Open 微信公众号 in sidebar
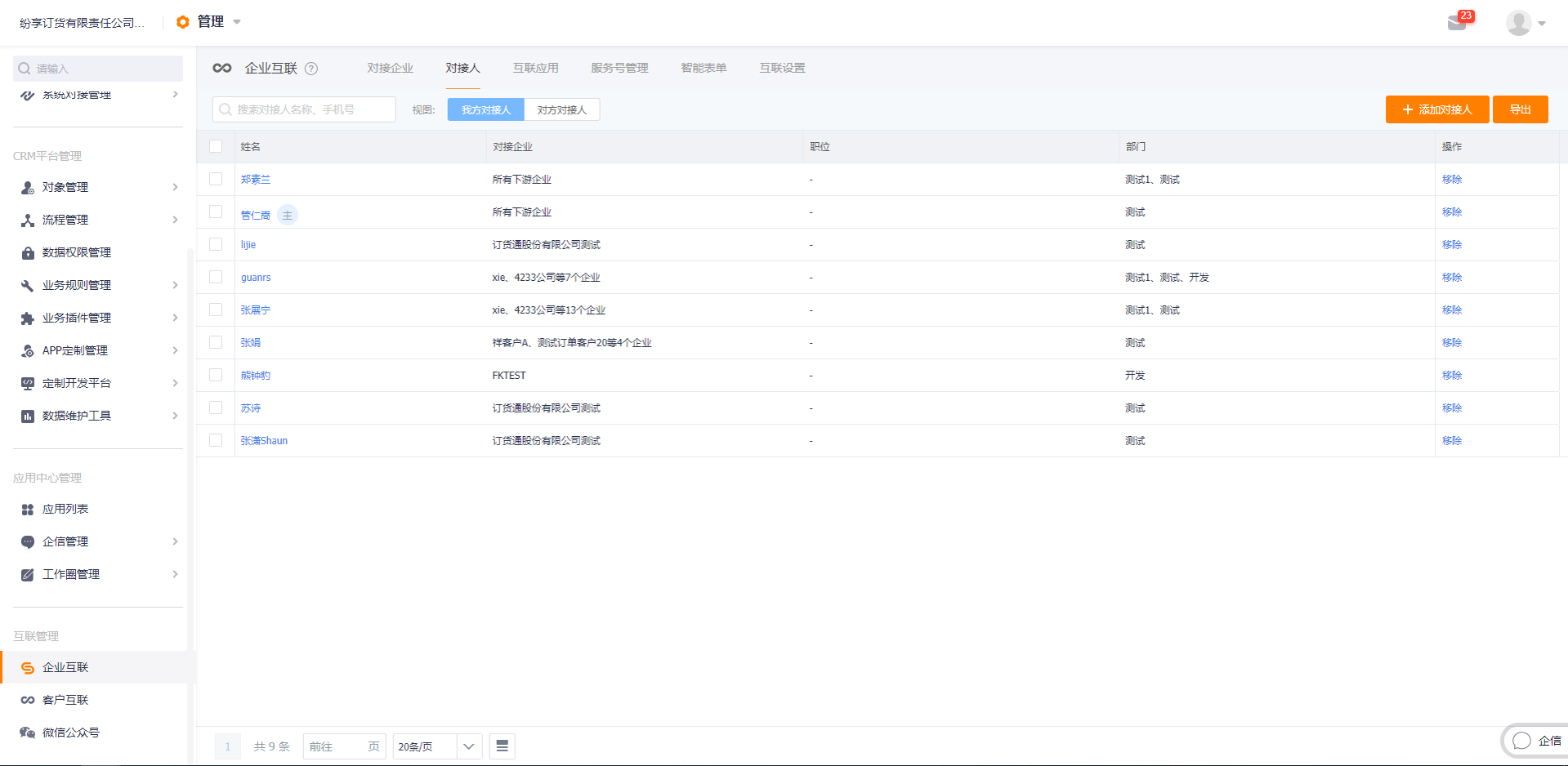Image resolution: width=1568 pixels, height=766 pixels. [70, 733]
